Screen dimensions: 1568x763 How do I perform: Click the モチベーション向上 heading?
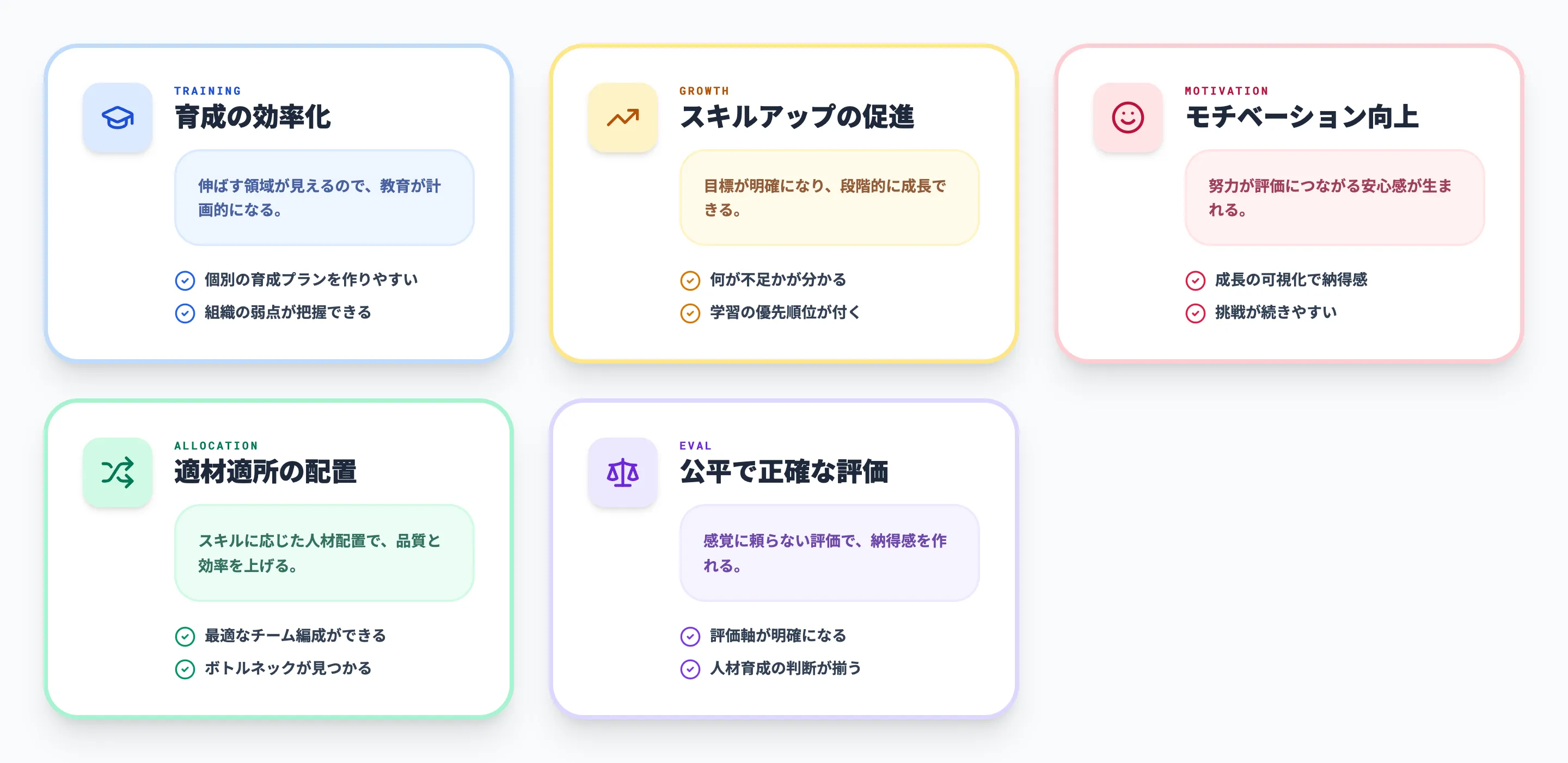coord(1302,117)
